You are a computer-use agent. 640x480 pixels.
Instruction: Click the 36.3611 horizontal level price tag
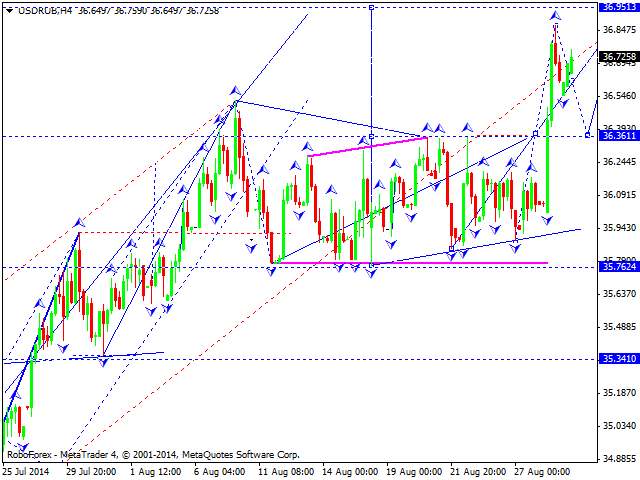[x=620, y=135]
